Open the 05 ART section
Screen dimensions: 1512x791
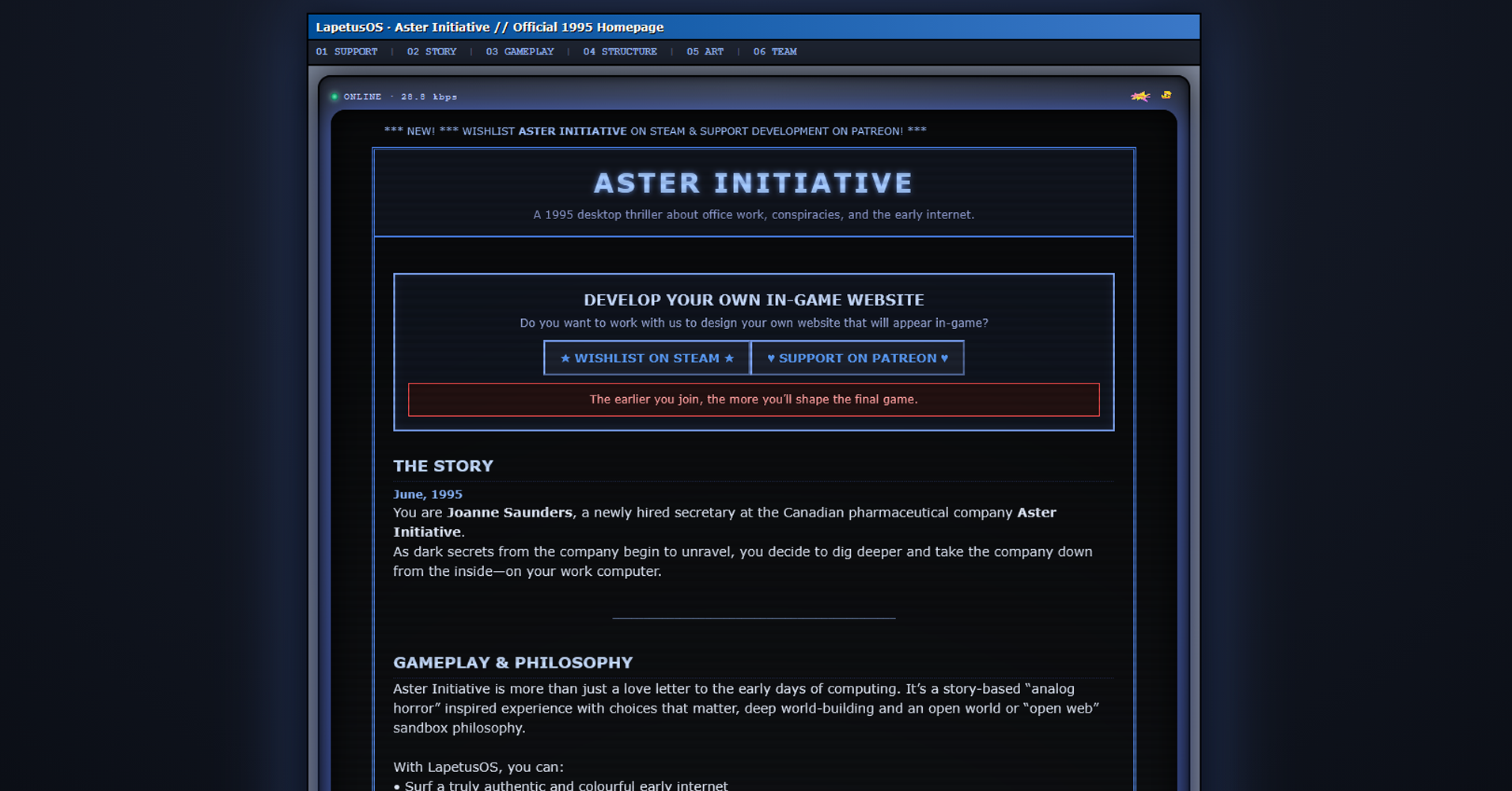click(x=705, y=51)
